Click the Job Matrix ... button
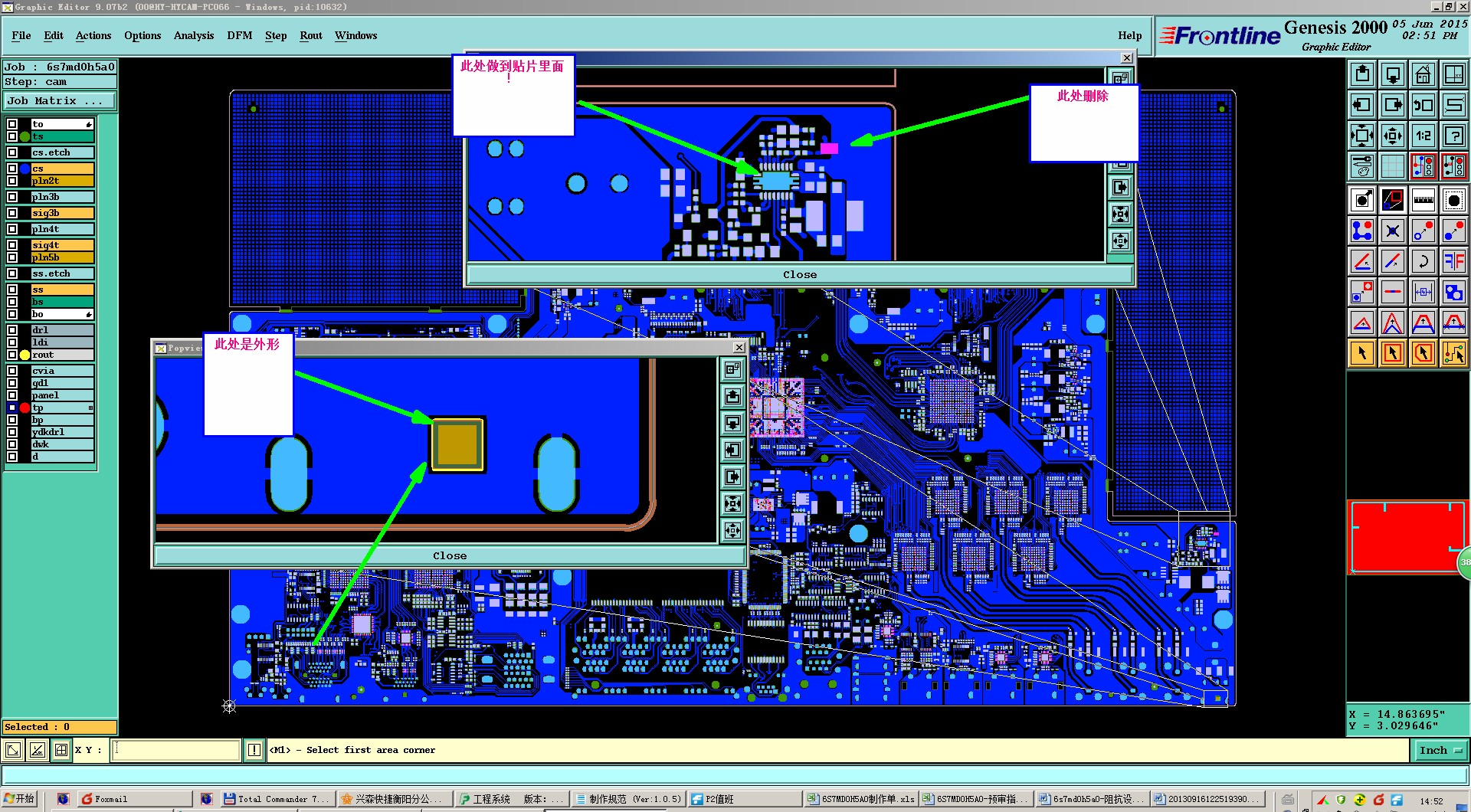1471x812 pixels. coord(60,101)
